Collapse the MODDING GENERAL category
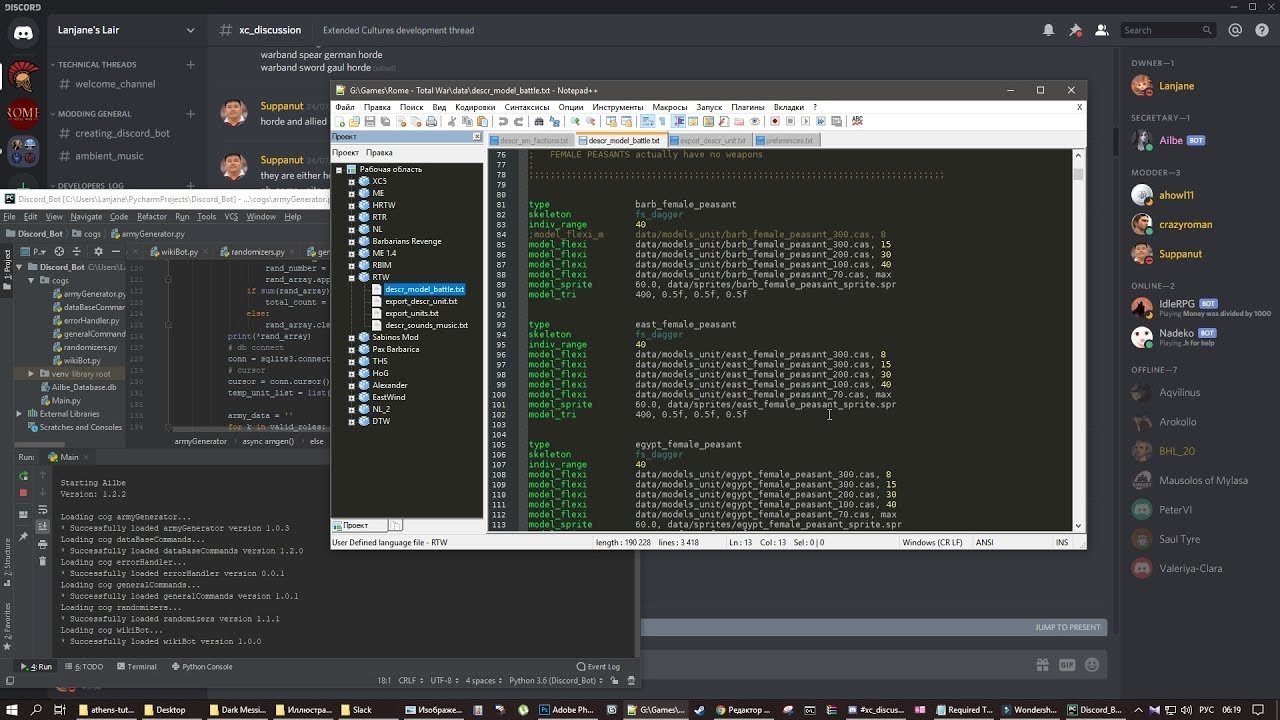The image size is (1280, 720). pos(91,114)
